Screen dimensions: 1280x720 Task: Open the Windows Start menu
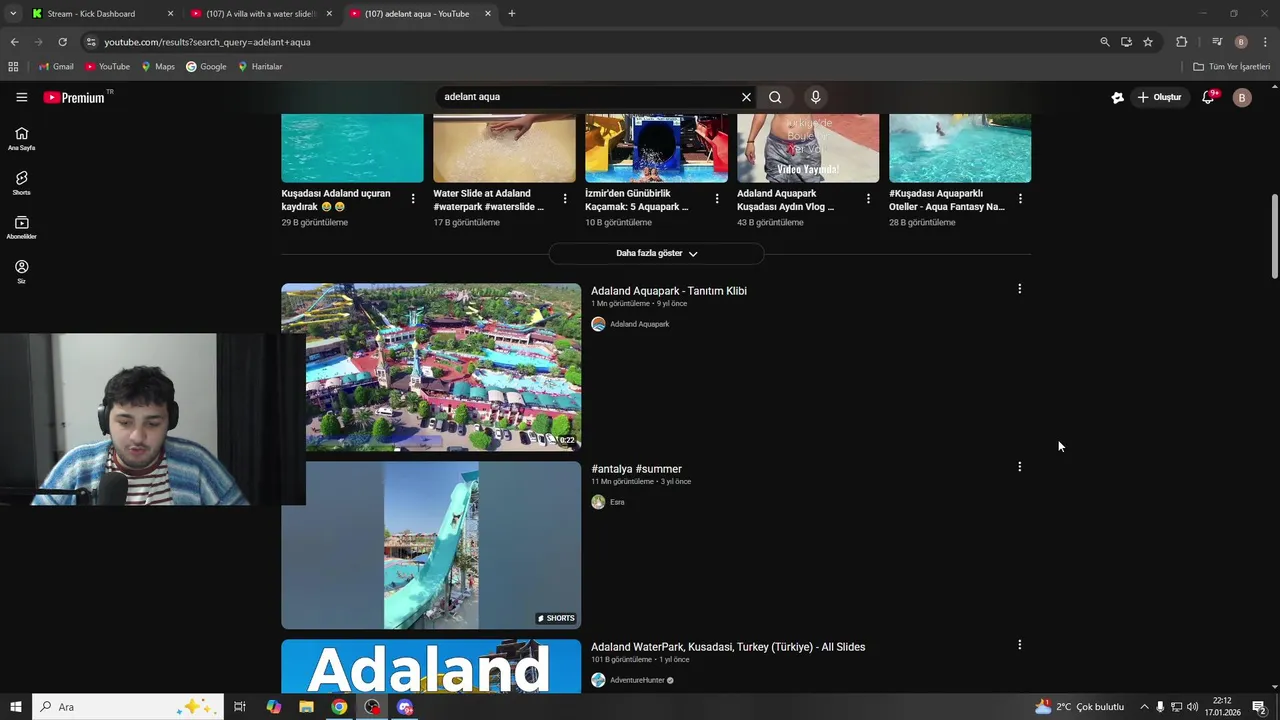15,707
